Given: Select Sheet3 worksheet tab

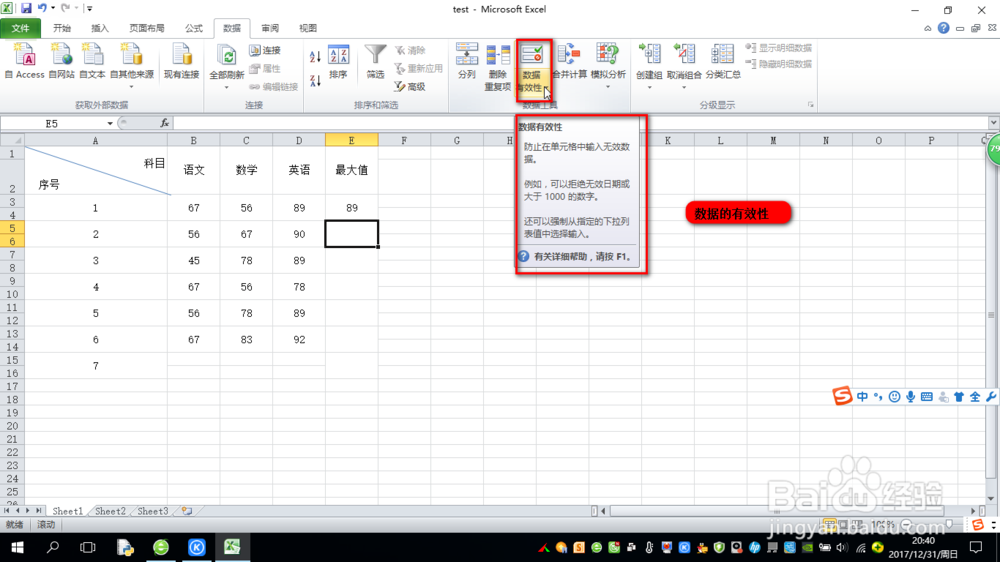Looking at the screenshot, I should pyautogui.click(x=152, y=511).
